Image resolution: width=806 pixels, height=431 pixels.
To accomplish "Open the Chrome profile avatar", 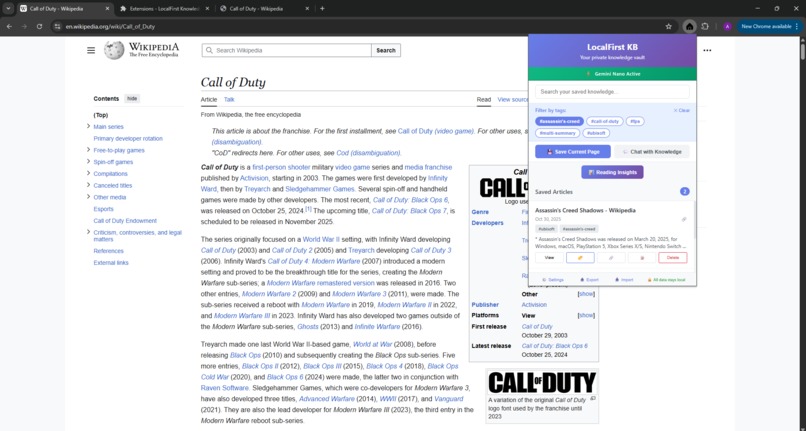I will click(x=727, y=26).
